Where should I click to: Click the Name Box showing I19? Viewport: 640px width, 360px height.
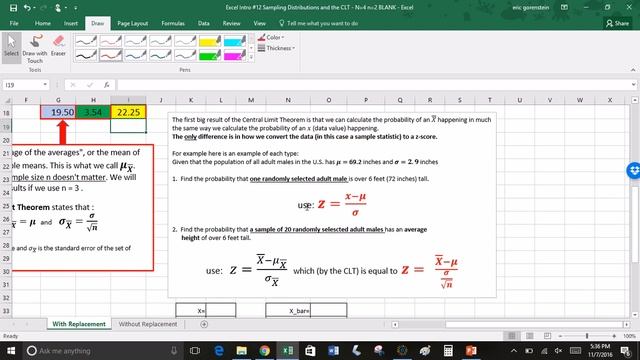pyautogui.click(x=22, y=85)
